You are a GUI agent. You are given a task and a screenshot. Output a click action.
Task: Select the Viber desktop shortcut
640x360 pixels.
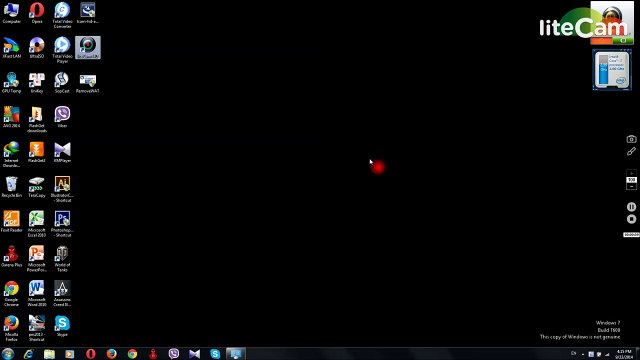point(62,118)
